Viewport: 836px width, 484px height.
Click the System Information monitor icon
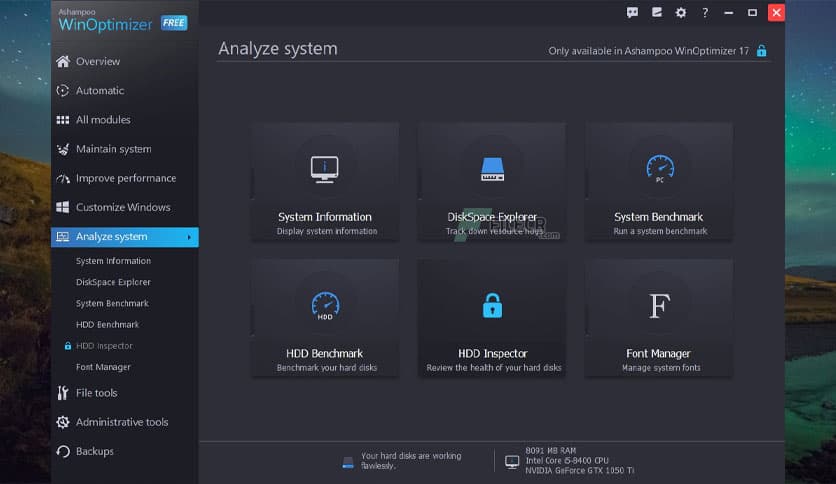coord(325,170)
